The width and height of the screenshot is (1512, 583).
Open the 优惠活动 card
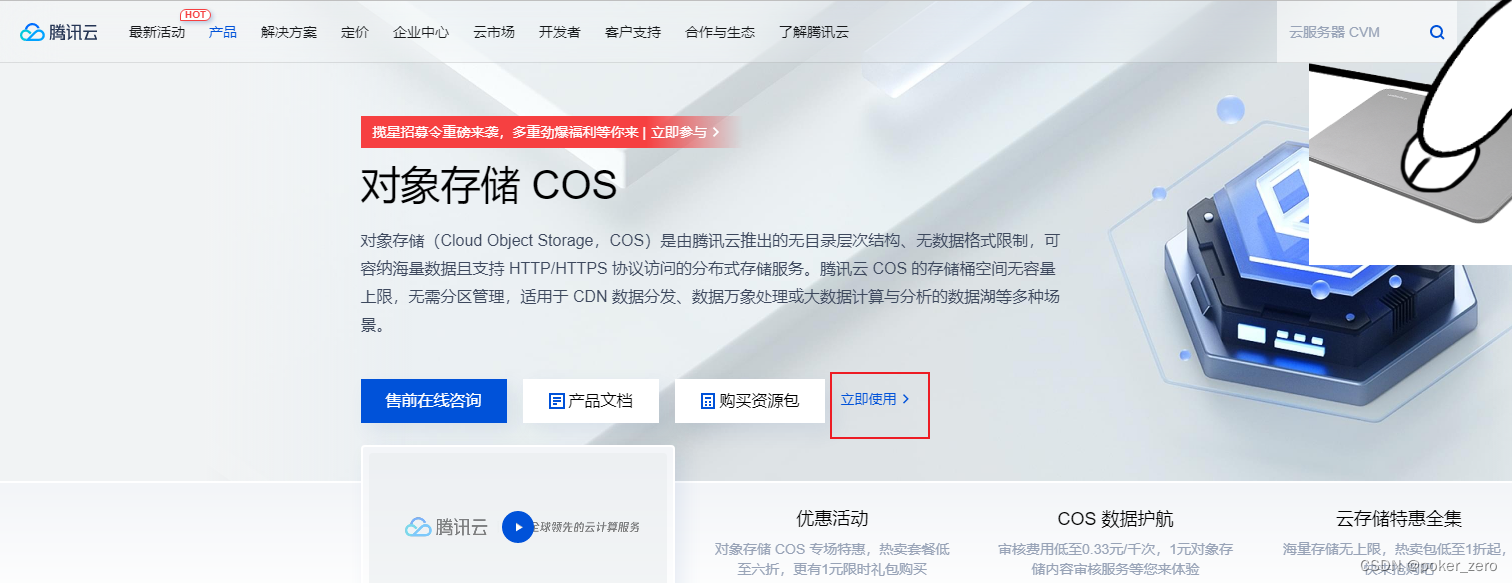pyautogui.click(x=832, y=543)
